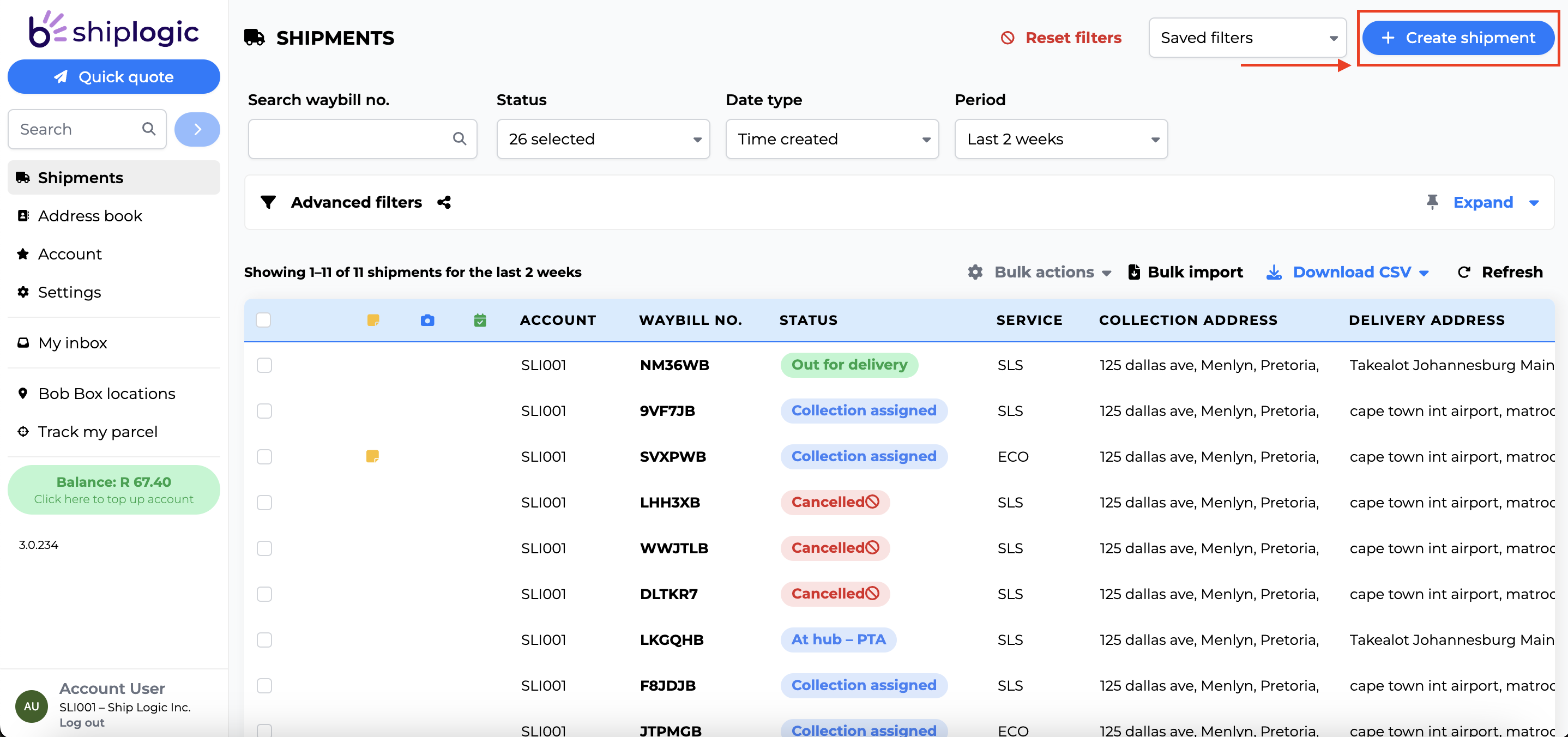The image size is (1568, 737).
Task: Click the Bulk actions gear icon
Action: [x=975, y=272]
